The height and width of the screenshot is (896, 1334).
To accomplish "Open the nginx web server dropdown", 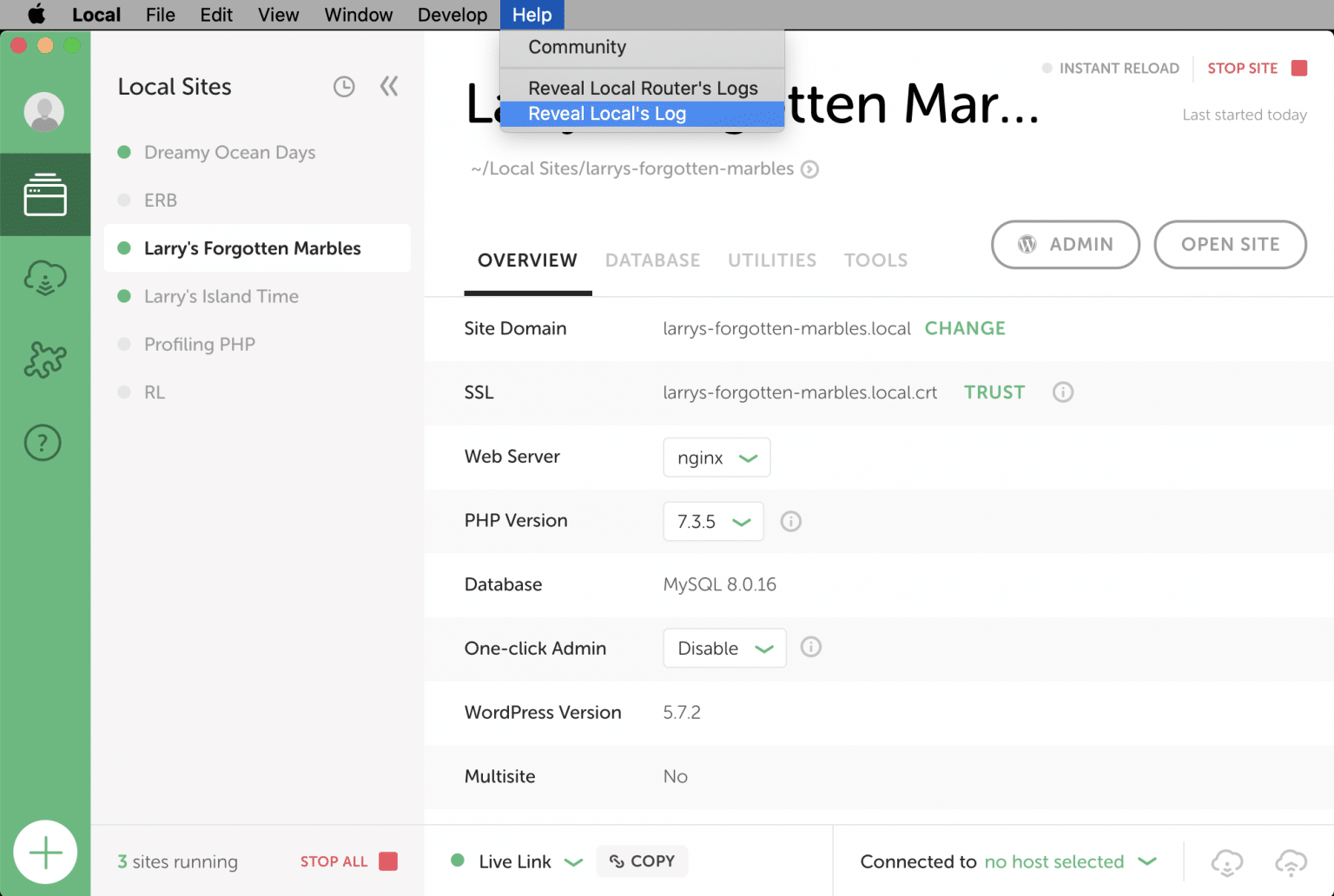I will pyautogui.click(x=717, y=458).
